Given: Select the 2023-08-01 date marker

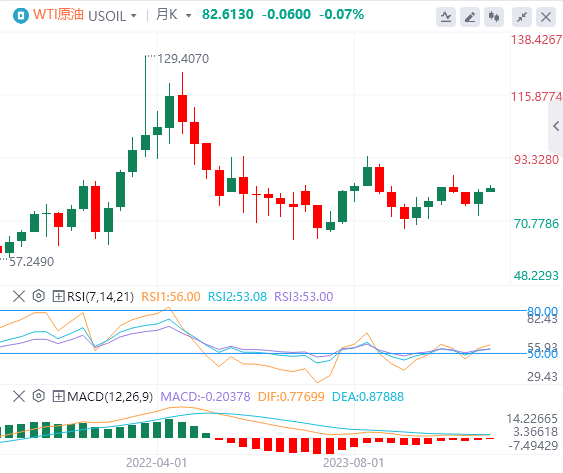Looking at the screenshot, I should [x=354, y=463].
